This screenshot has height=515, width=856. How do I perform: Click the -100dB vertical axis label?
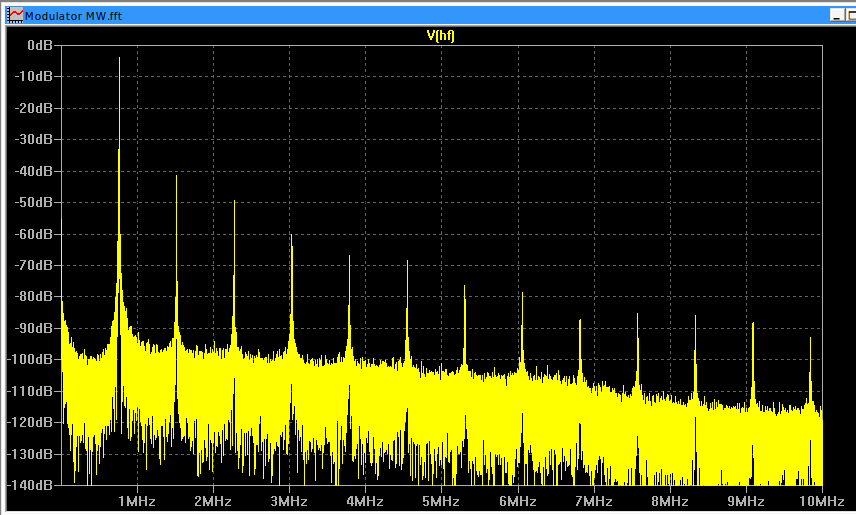tap(33, 360)
